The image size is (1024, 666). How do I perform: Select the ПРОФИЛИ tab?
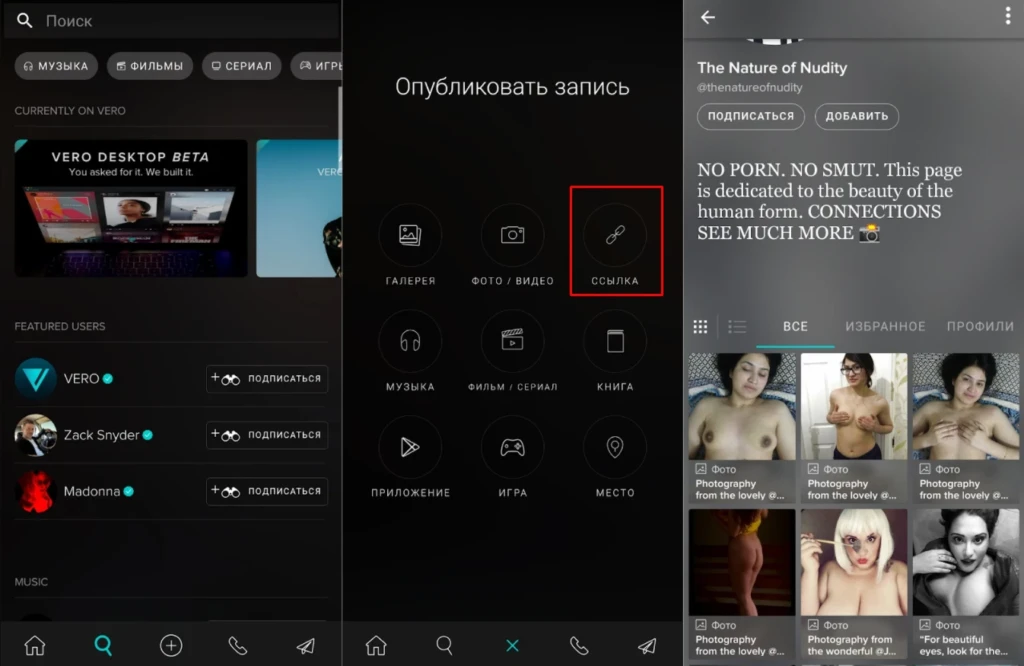[980, 326]
